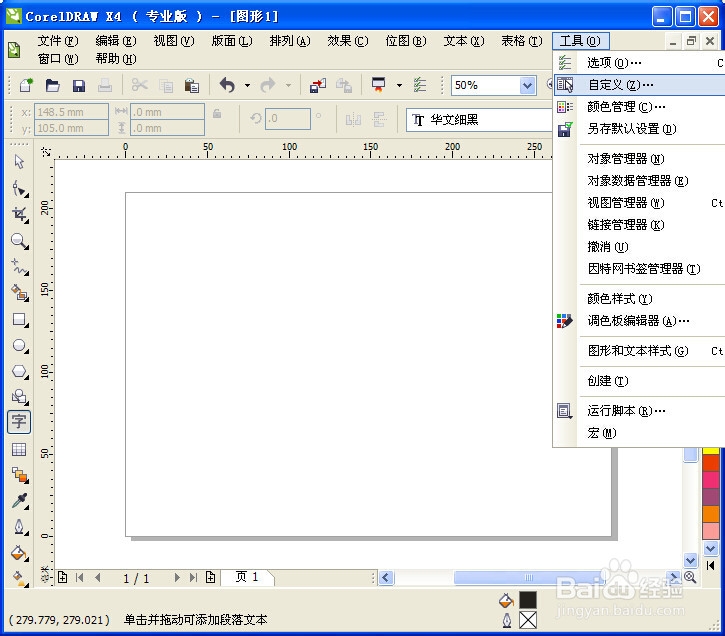Image resolution: width=725 pixels, height=636 pixels.
Task: Open 视图管理器(W) from menu
Action: tap(639, 203)
